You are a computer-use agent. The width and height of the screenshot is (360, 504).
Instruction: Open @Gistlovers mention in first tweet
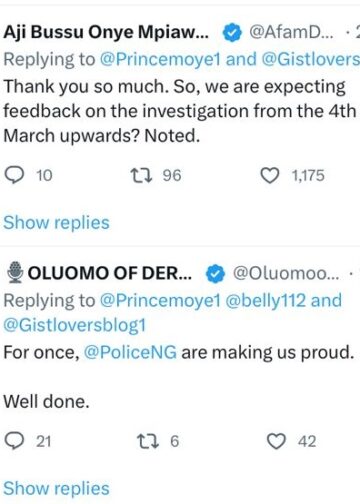(x=311, y=60)
